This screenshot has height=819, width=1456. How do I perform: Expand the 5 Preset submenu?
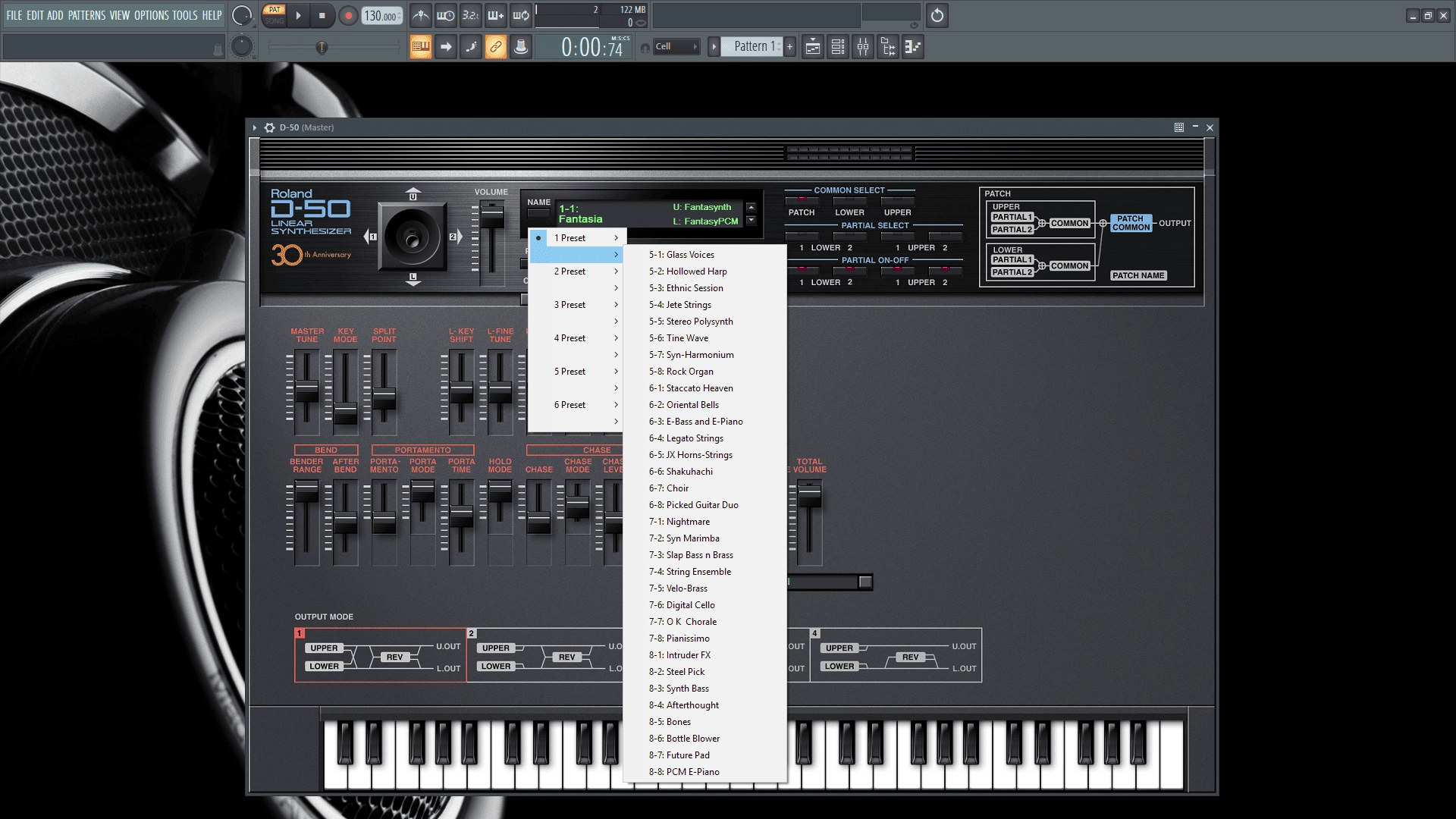pyautogui.click(x=576, y=372)
